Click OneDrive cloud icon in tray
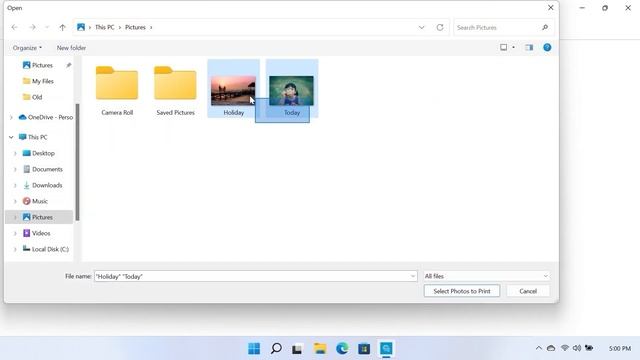This screenshot has width=640, height=360. click(551, 348)
